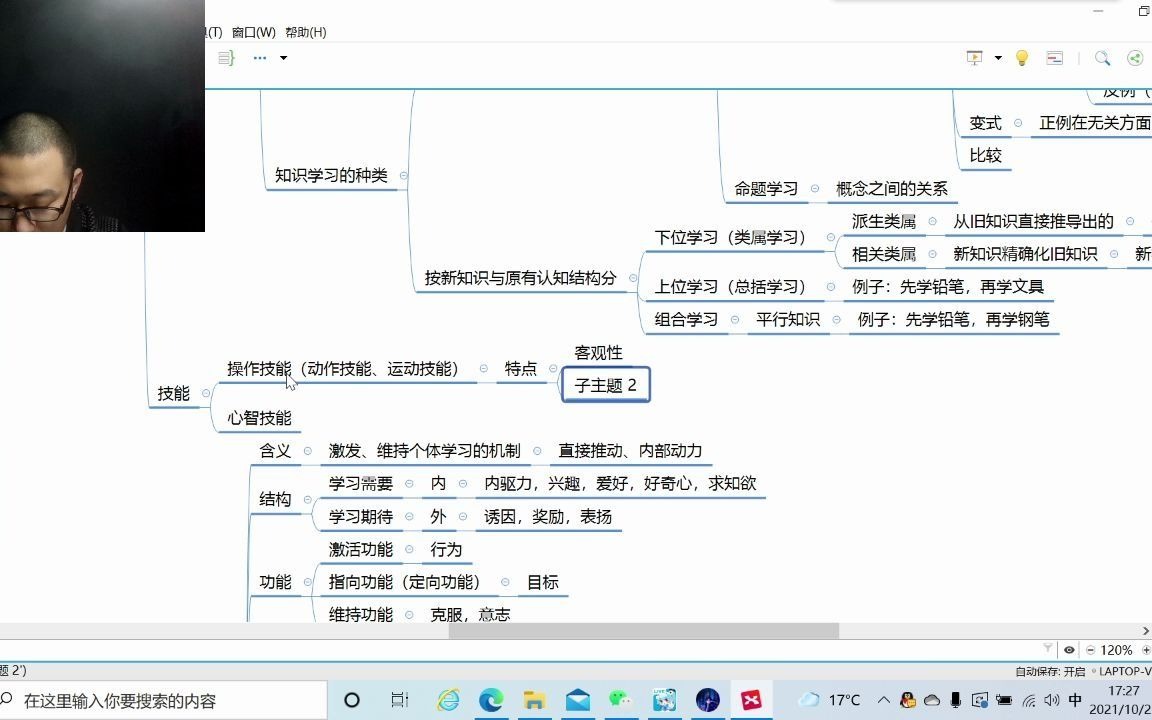Click the filter icon in the status bar
The image size is (1152, 720).
pos(1048,650)
